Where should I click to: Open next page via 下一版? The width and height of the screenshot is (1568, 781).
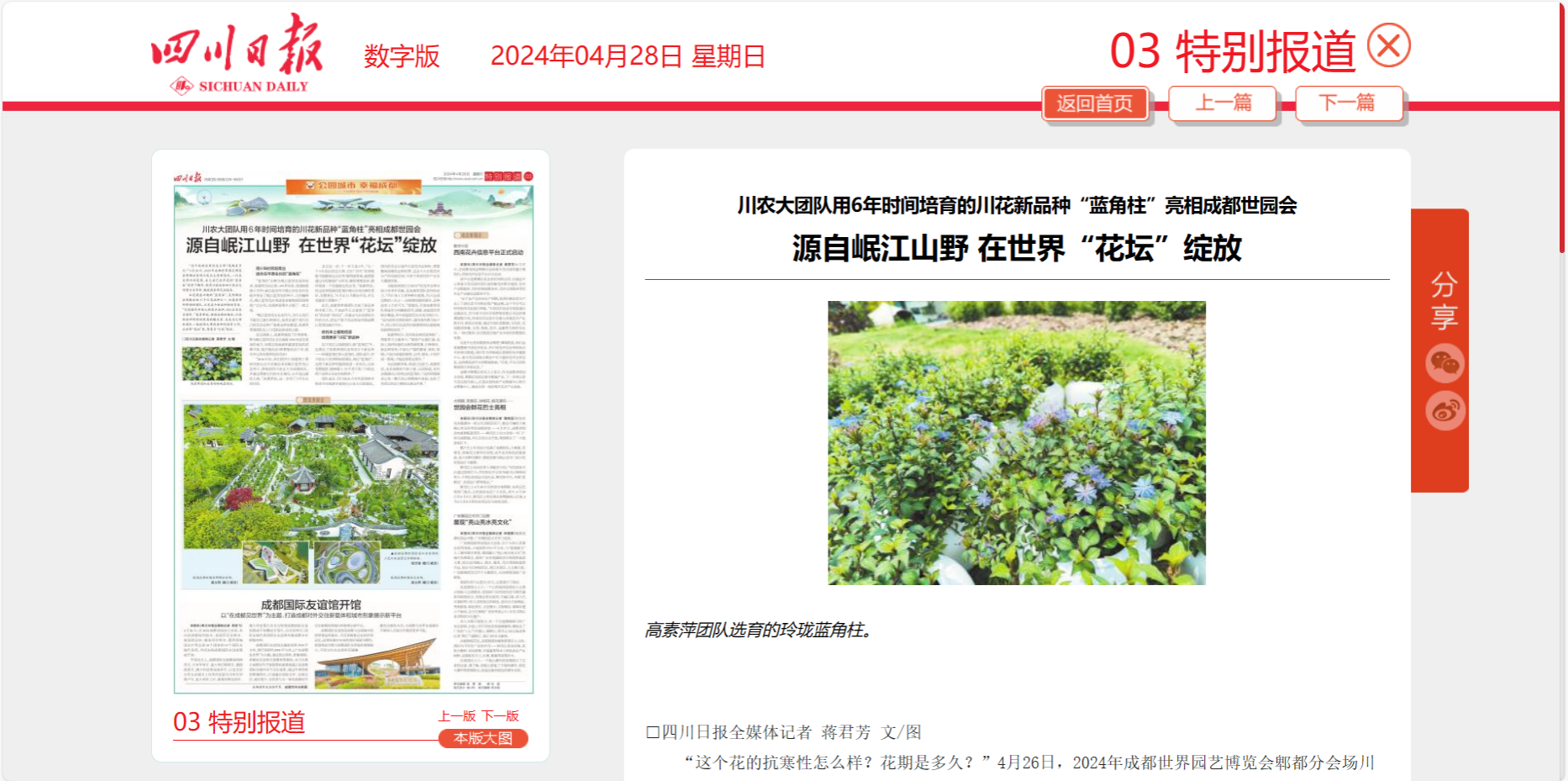(x=500, y=715)
